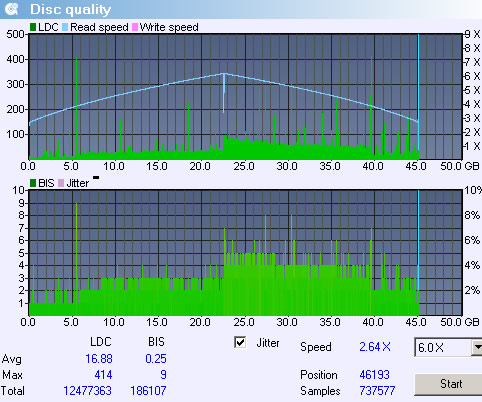Click the Jitter legend swatch

(x=61, y=183)
